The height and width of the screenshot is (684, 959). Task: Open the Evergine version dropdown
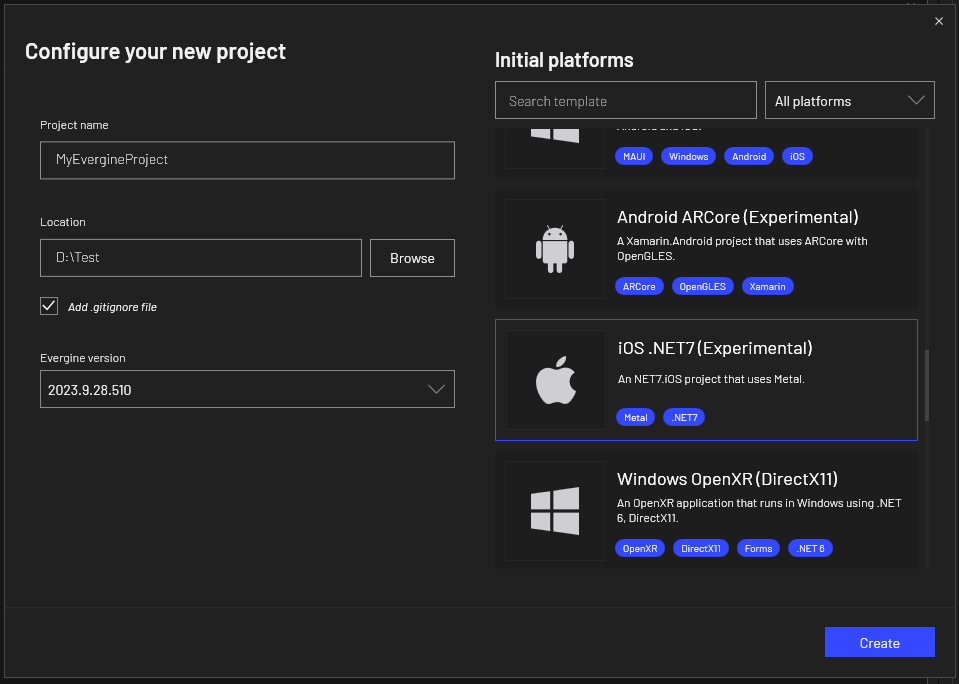pos(247,389)
